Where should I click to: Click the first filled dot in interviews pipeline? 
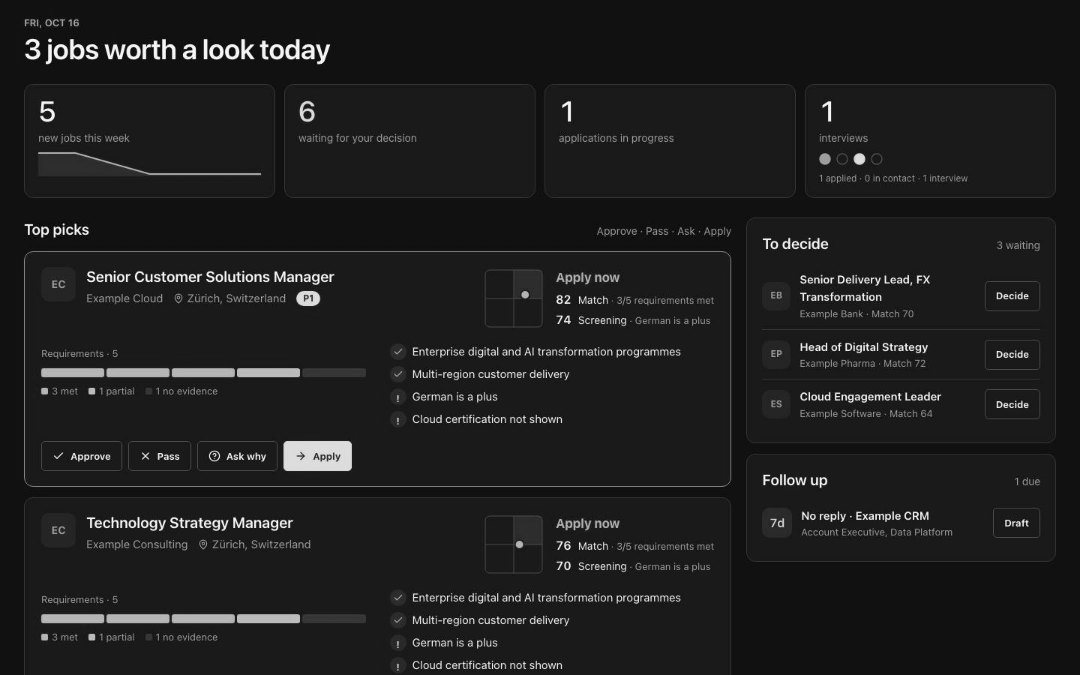[x=824, y=159]
